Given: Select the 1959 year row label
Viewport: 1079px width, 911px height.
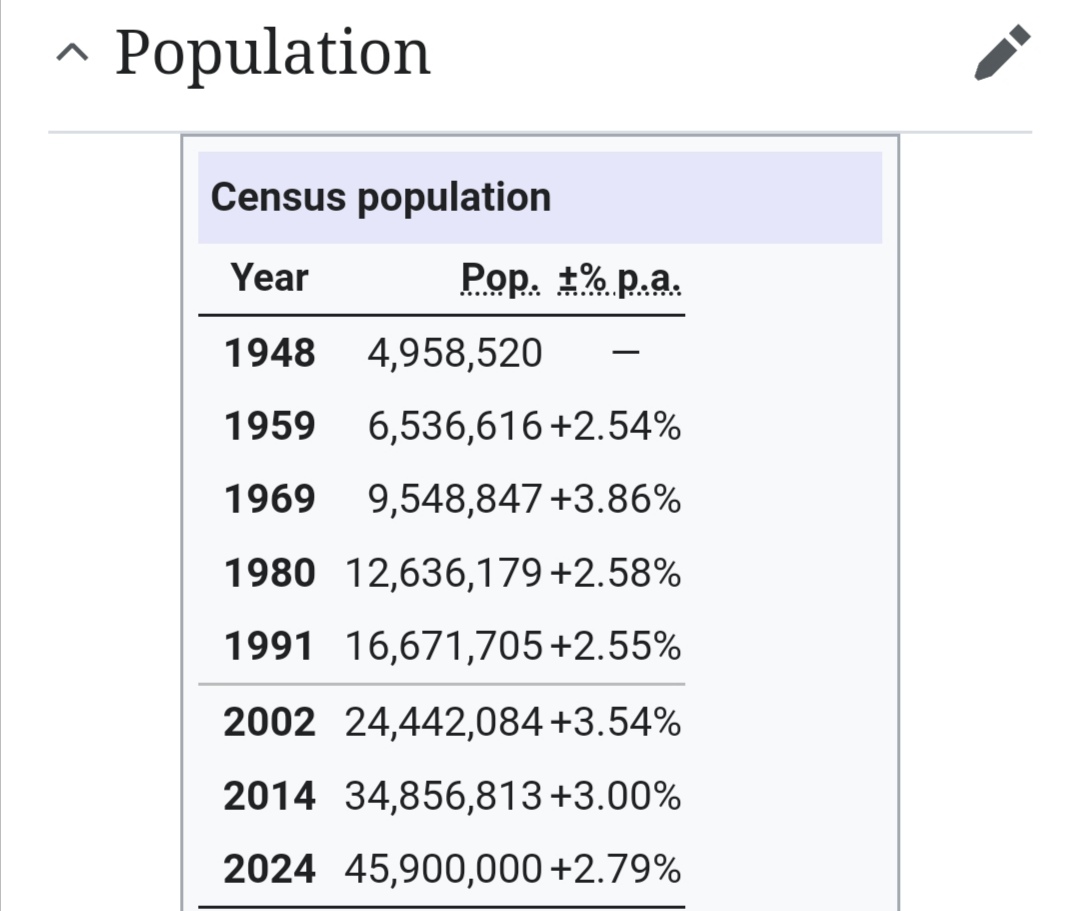Looking at the screenshot, I should click(270, 426).
